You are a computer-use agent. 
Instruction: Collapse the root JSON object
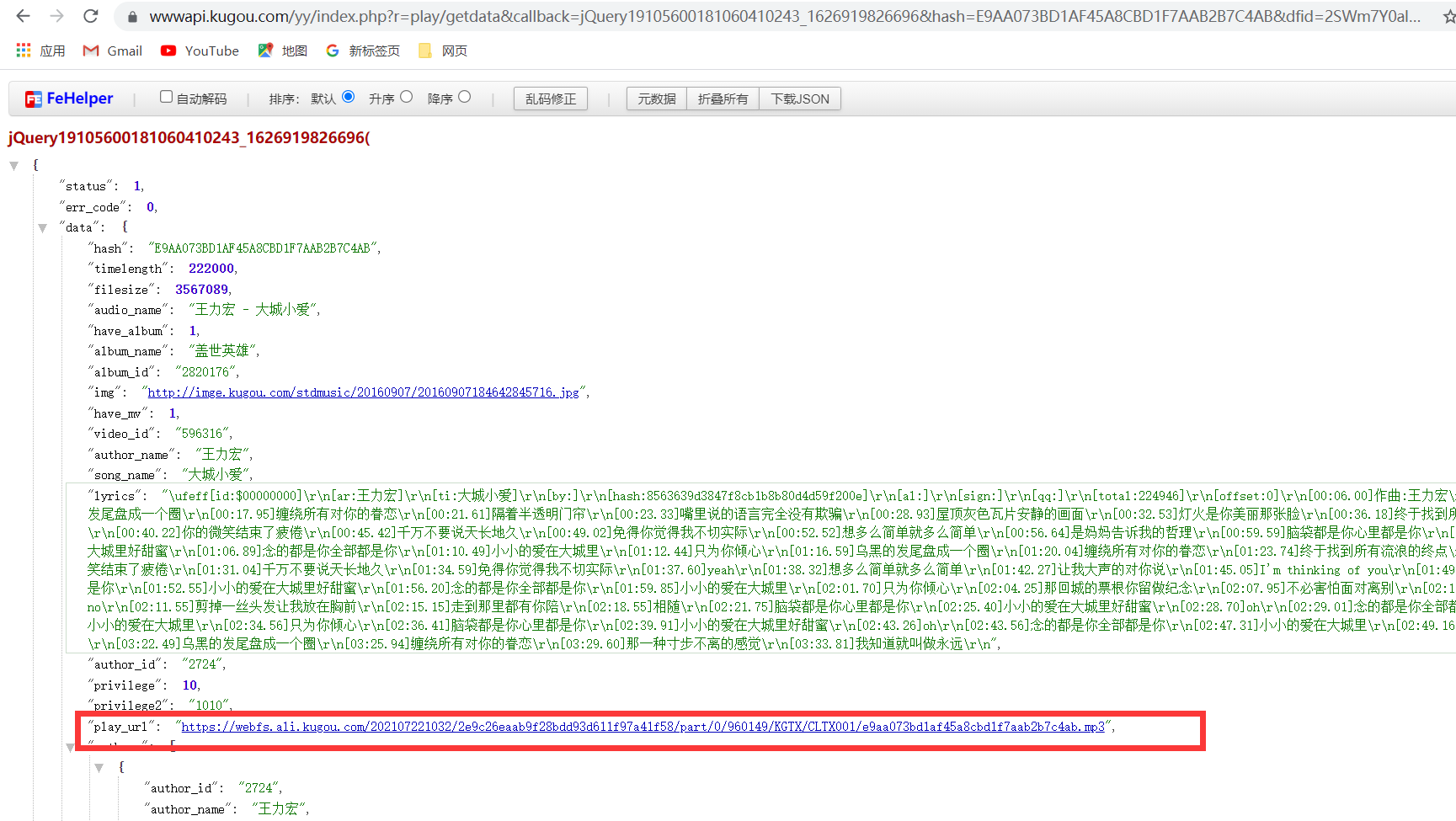tap(14, 166)
